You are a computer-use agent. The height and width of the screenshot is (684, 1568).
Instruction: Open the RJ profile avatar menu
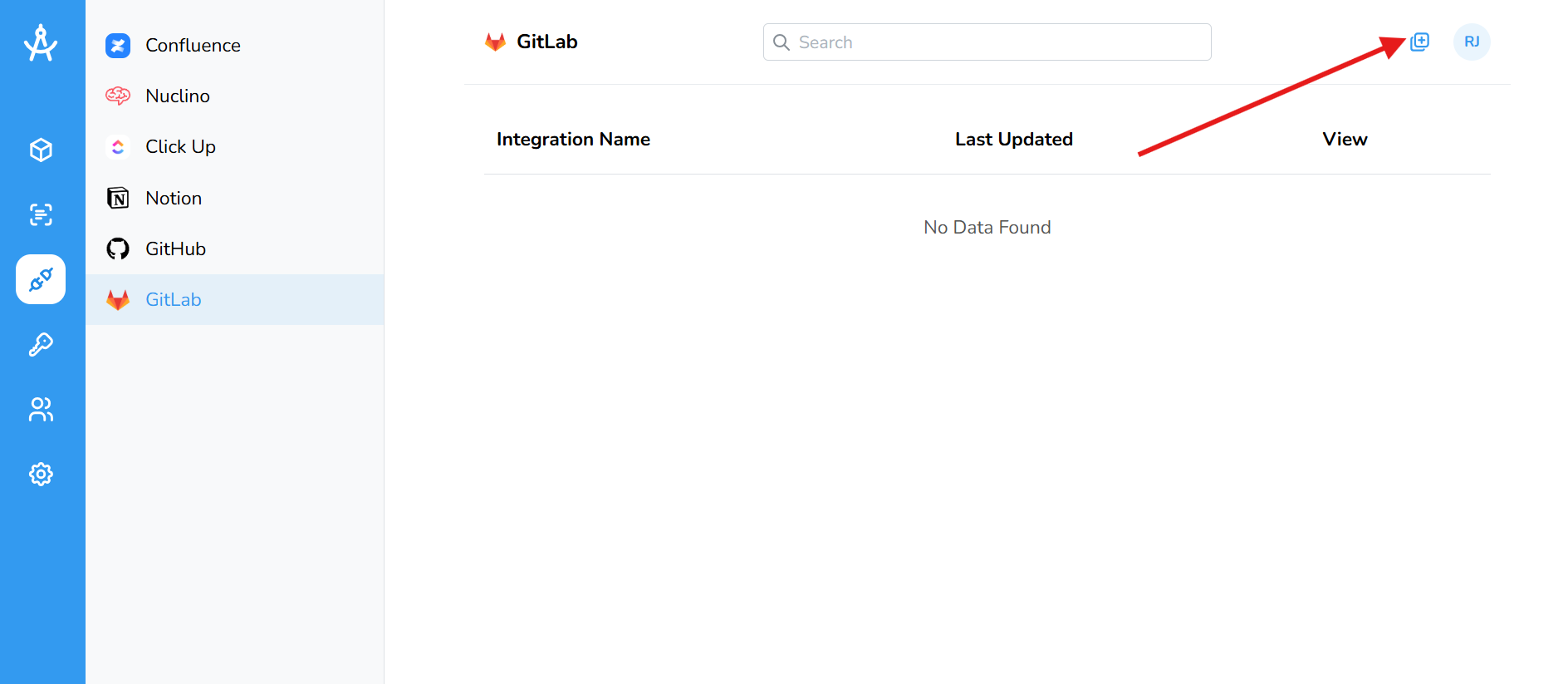[x=1471, y=42]
